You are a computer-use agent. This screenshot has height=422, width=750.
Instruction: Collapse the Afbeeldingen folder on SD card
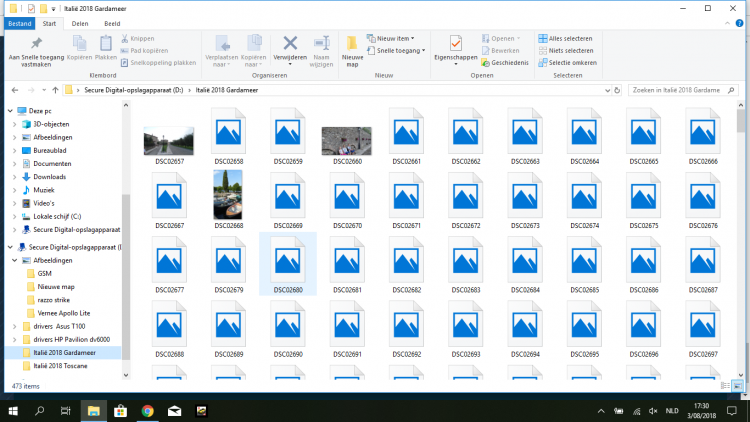point(14,259)
